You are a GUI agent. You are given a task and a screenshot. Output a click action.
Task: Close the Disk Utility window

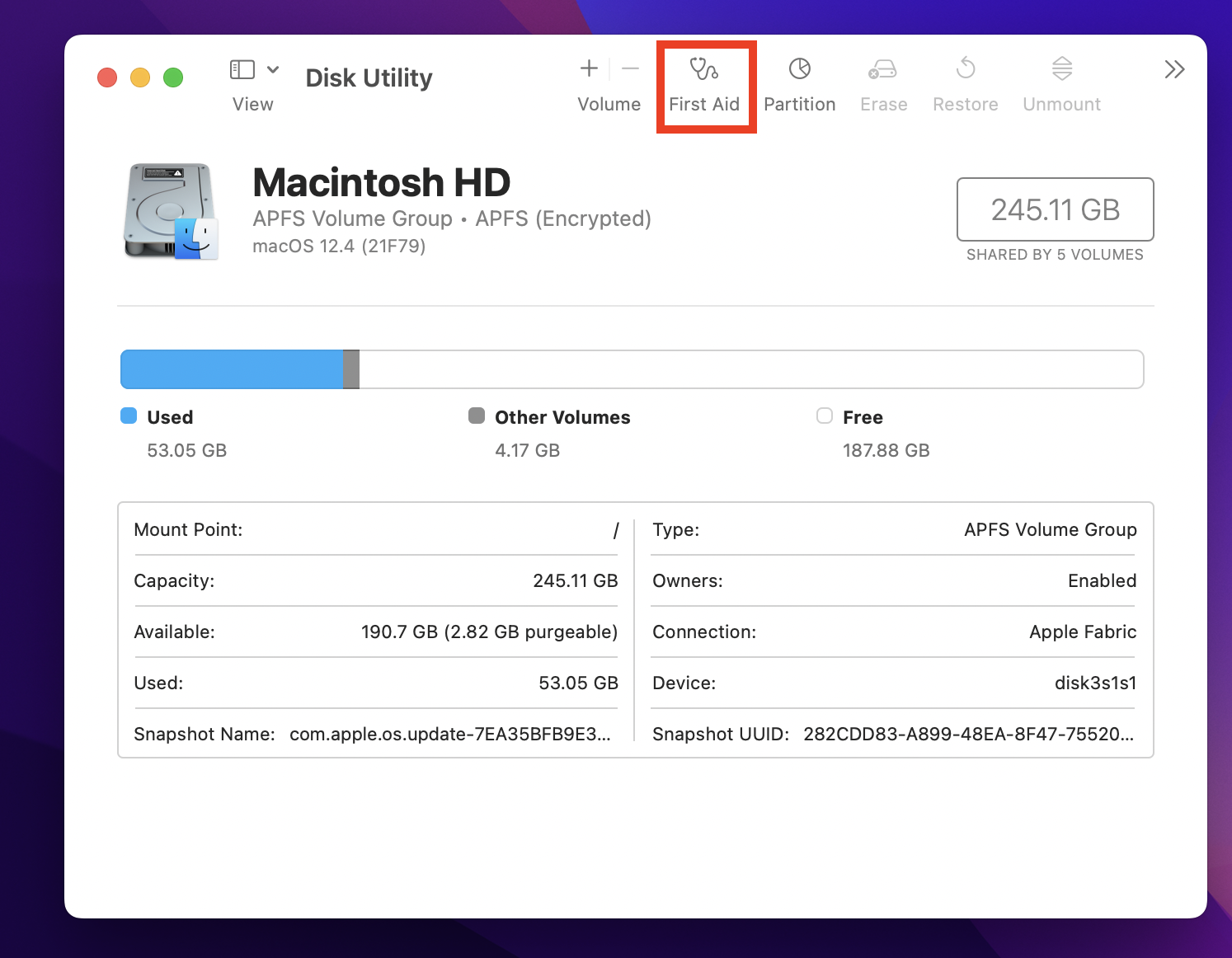pos(107,77)
